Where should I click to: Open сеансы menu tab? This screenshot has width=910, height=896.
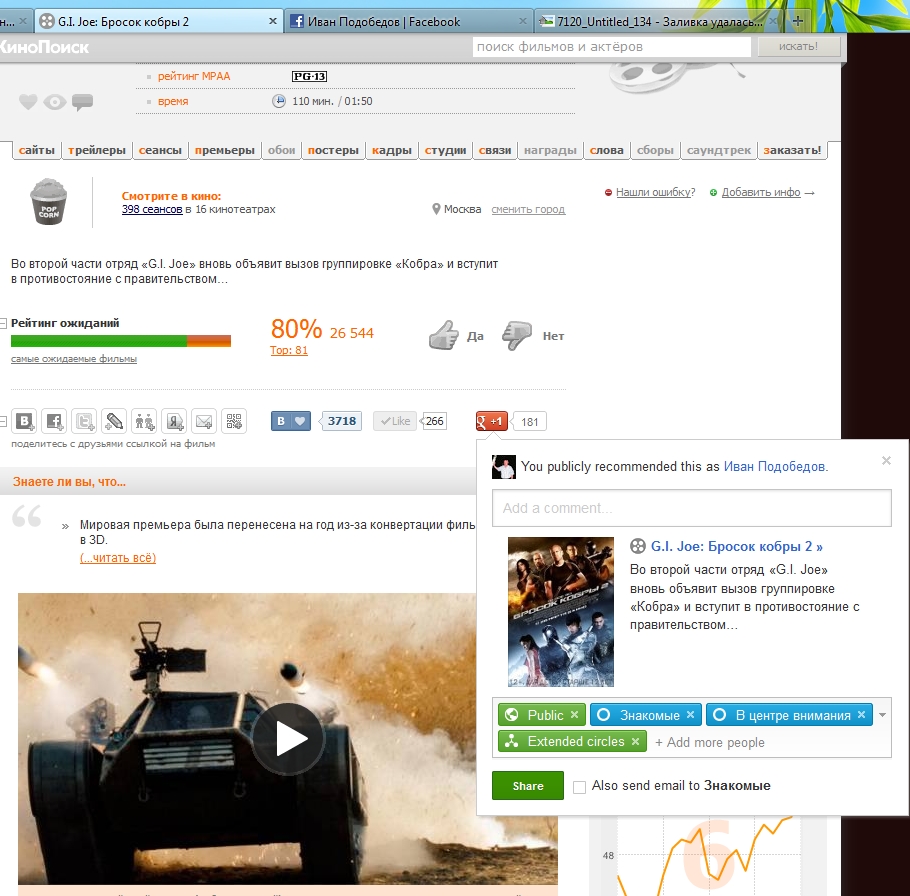160,150
